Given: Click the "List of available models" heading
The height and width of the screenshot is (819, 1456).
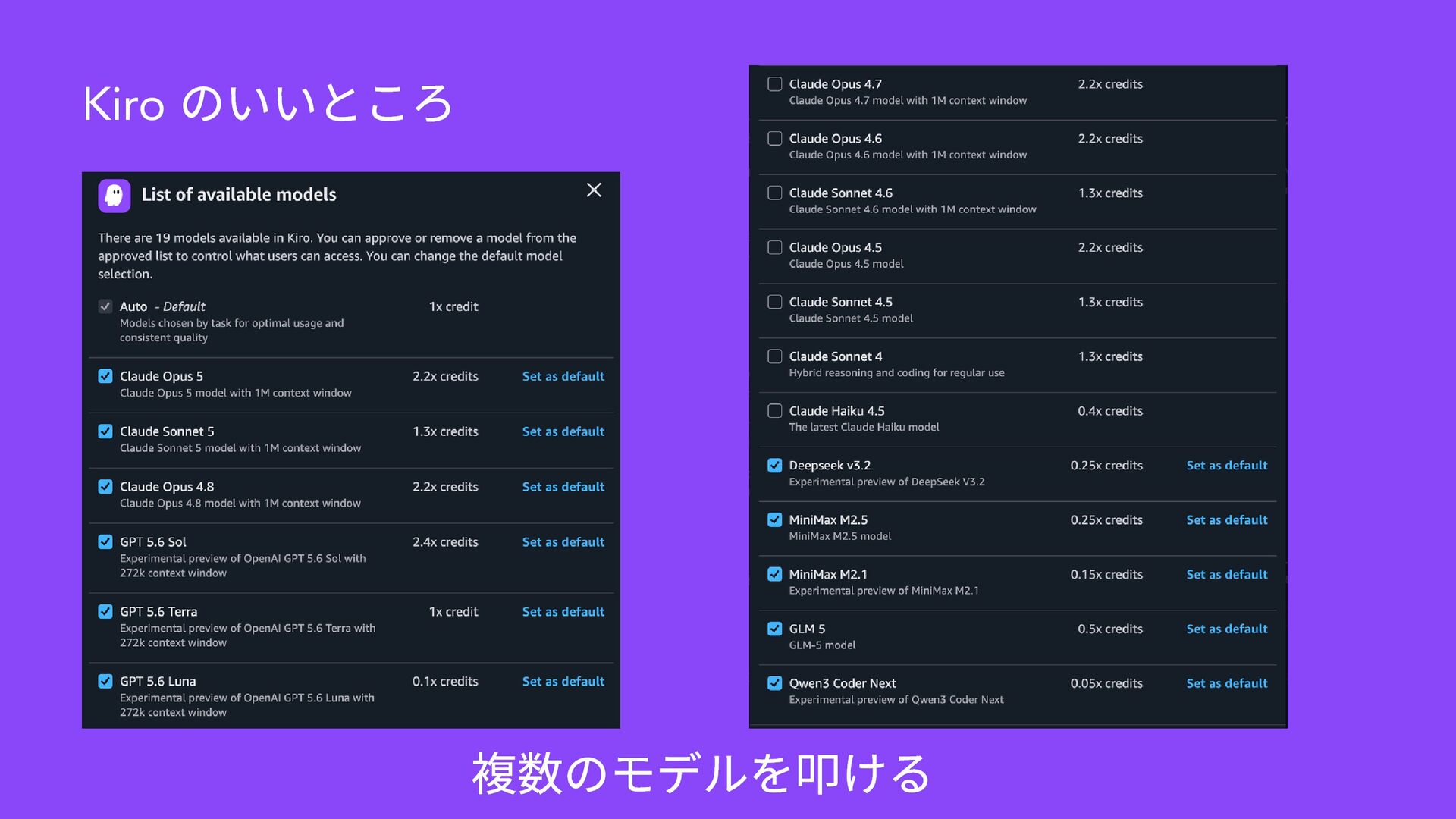Looking at the screenshot, I should 239,195.
